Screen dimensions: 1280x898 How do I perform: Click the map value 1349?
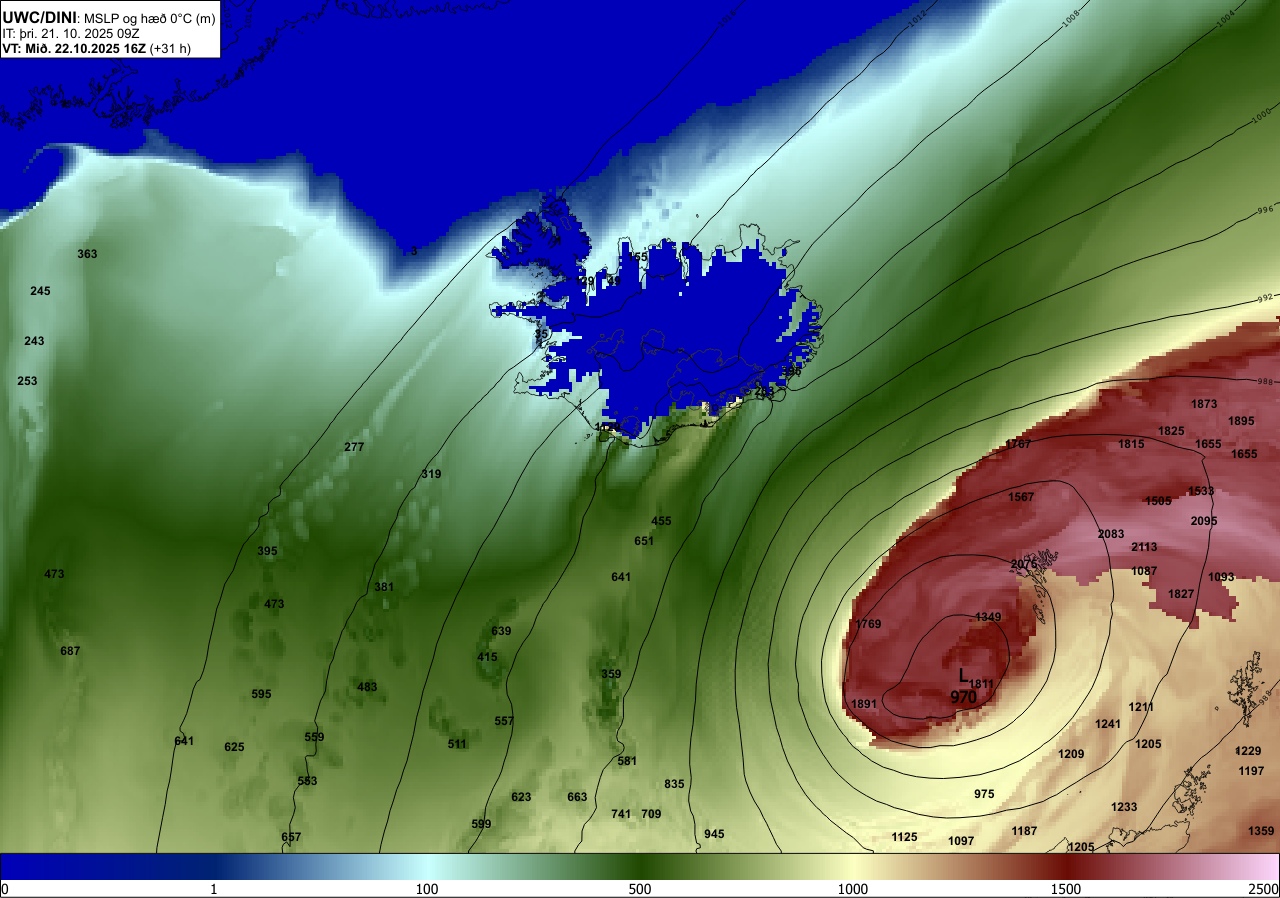point(988,617)
